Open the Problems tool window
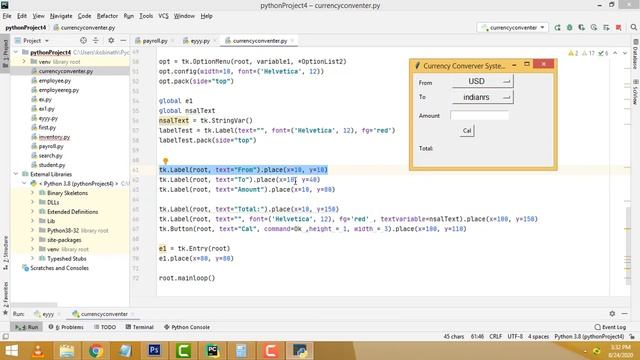The image size is (640, 360). point(66,327)
